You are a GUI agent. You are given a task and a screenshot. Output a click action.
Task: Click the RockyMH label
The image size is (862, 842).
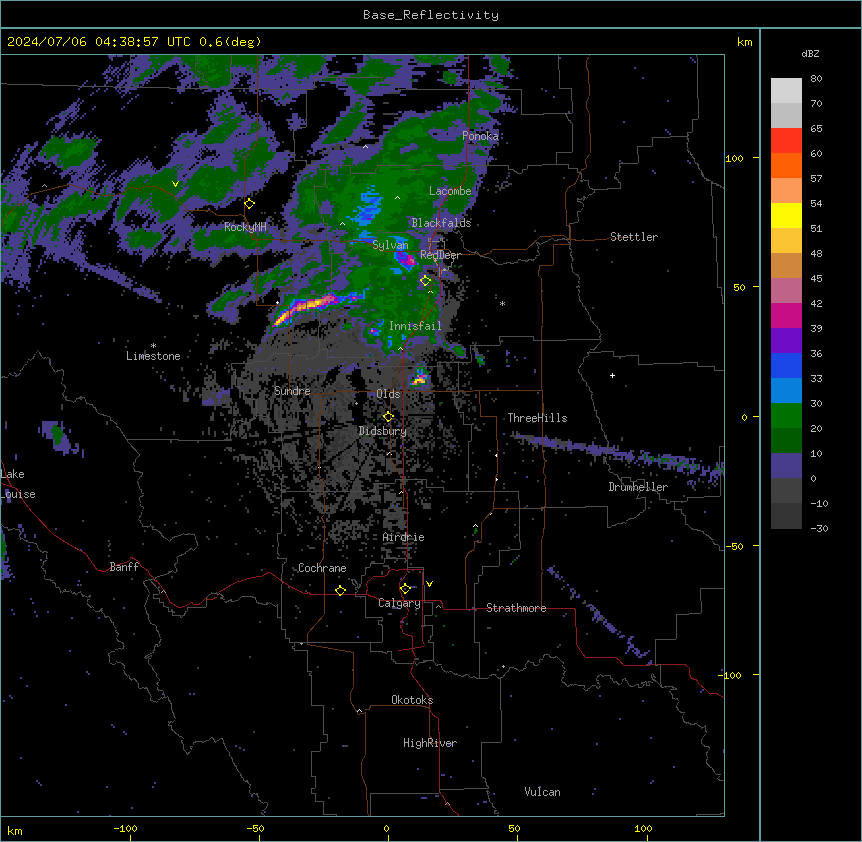245,227
